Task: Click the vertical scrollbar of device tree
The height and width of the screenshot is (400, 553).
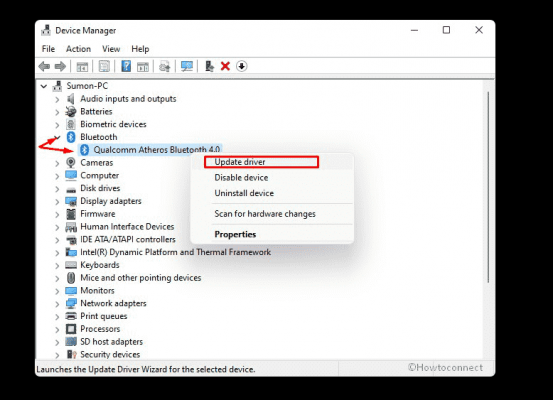Action: pyautogui.click(x=488, y=187)
